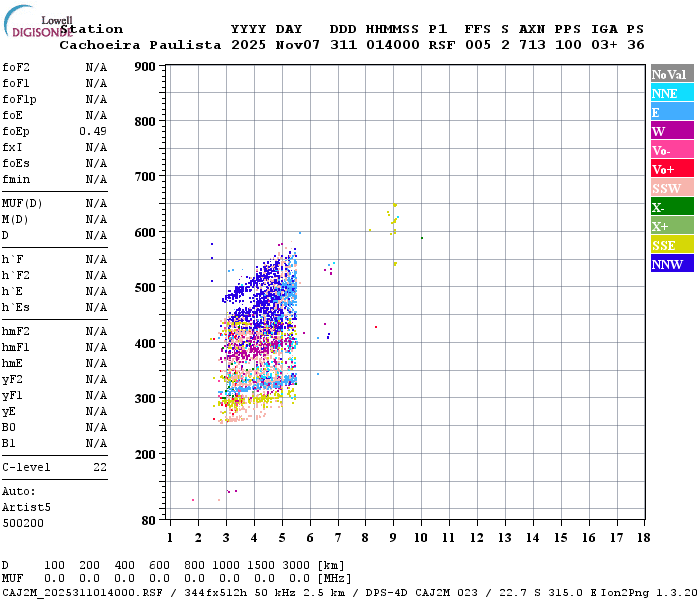Screen dimensions: 700x600
Task: Select the X- dark green legend swatch
Action: click(672, 207)
